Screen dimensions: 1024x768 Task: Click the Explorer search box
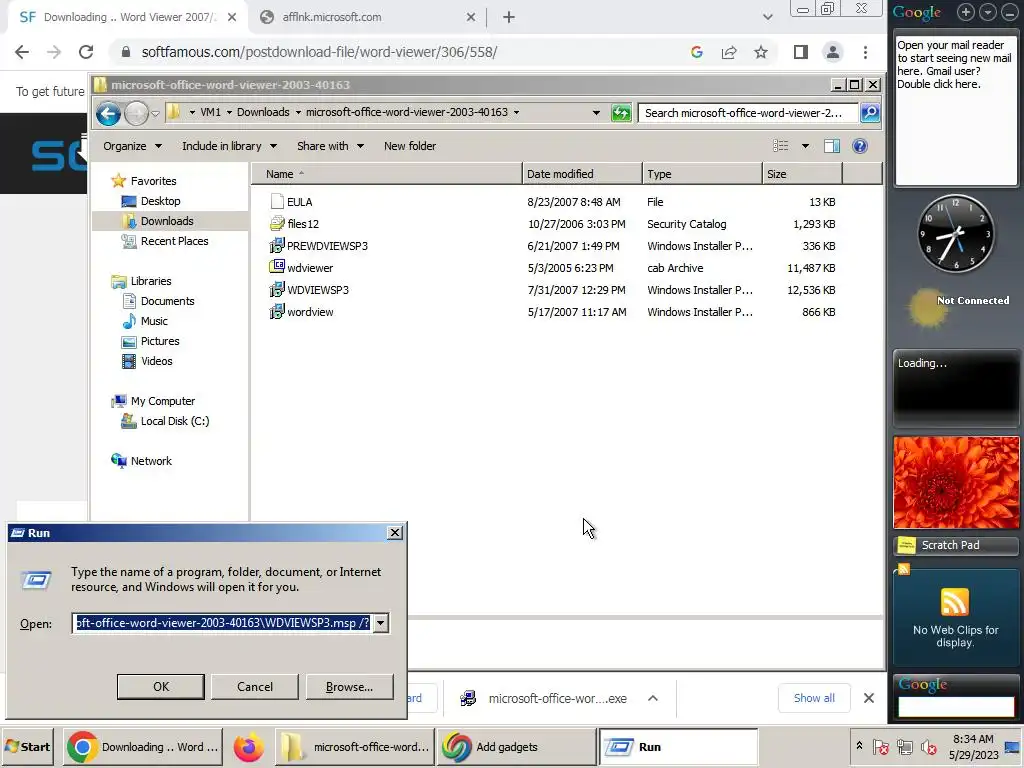click(748, 113)
